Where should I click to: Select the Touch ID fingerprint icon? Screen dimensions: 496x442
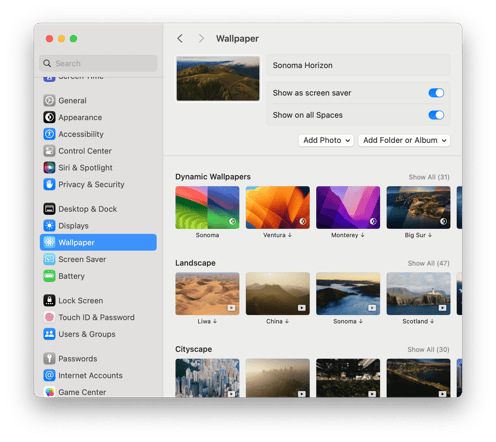[x=49, y=317]
